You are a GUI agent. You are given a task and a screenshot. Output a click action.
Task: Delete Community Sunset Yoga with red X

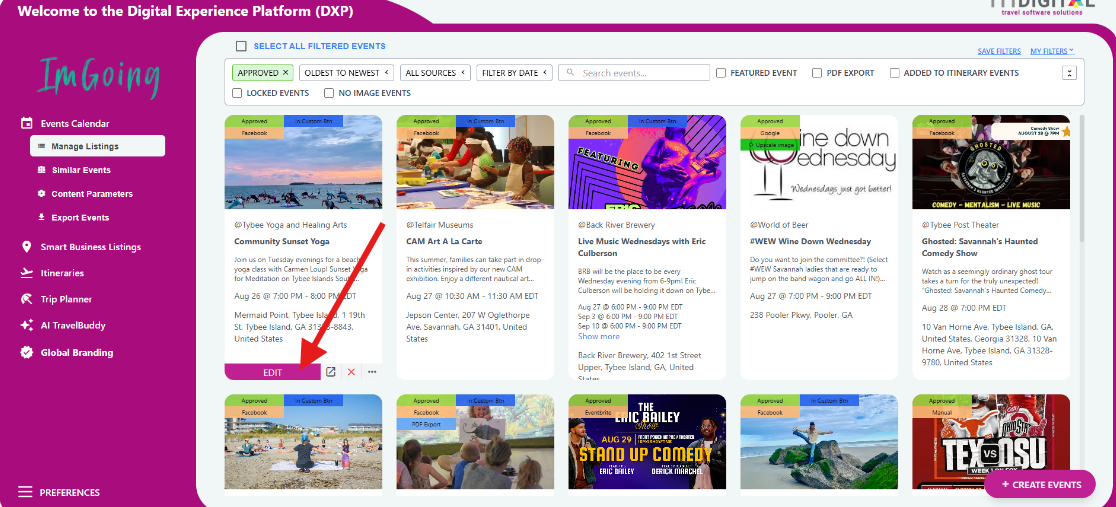(351, 372)
